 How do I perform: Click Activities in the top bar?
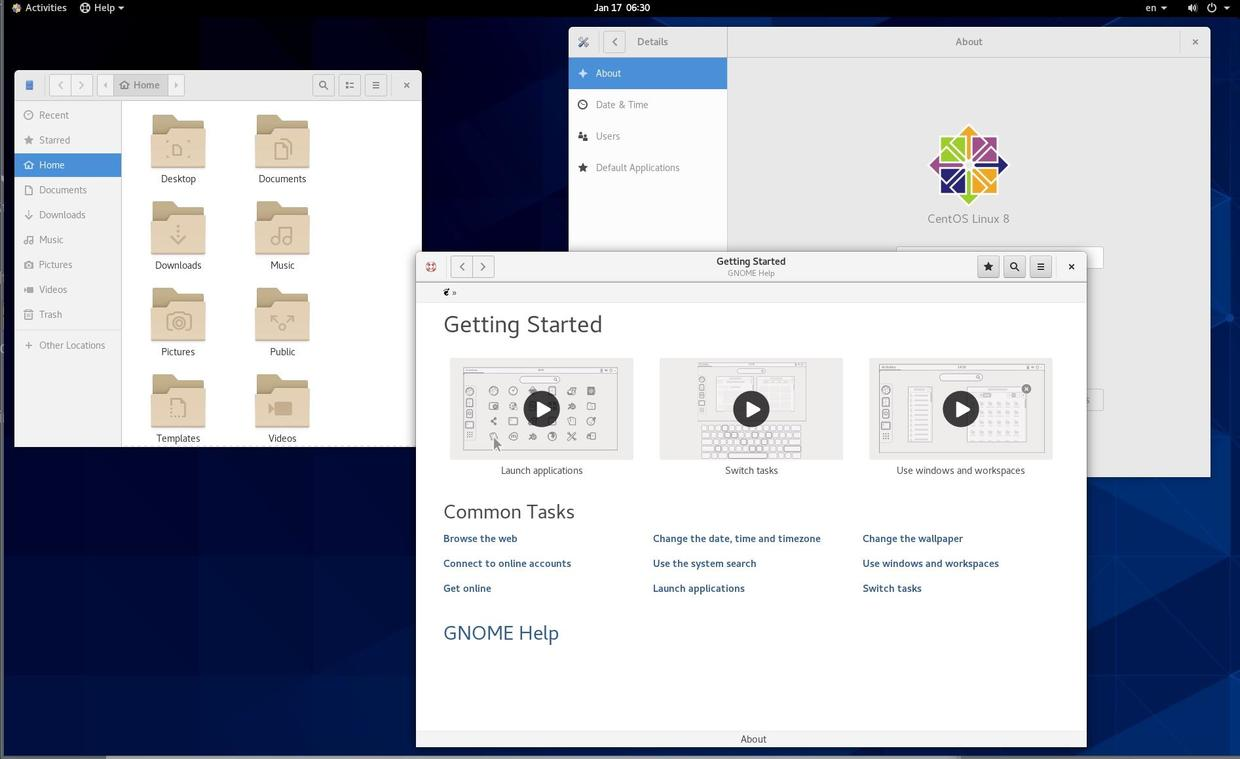(x=42, y=7)
